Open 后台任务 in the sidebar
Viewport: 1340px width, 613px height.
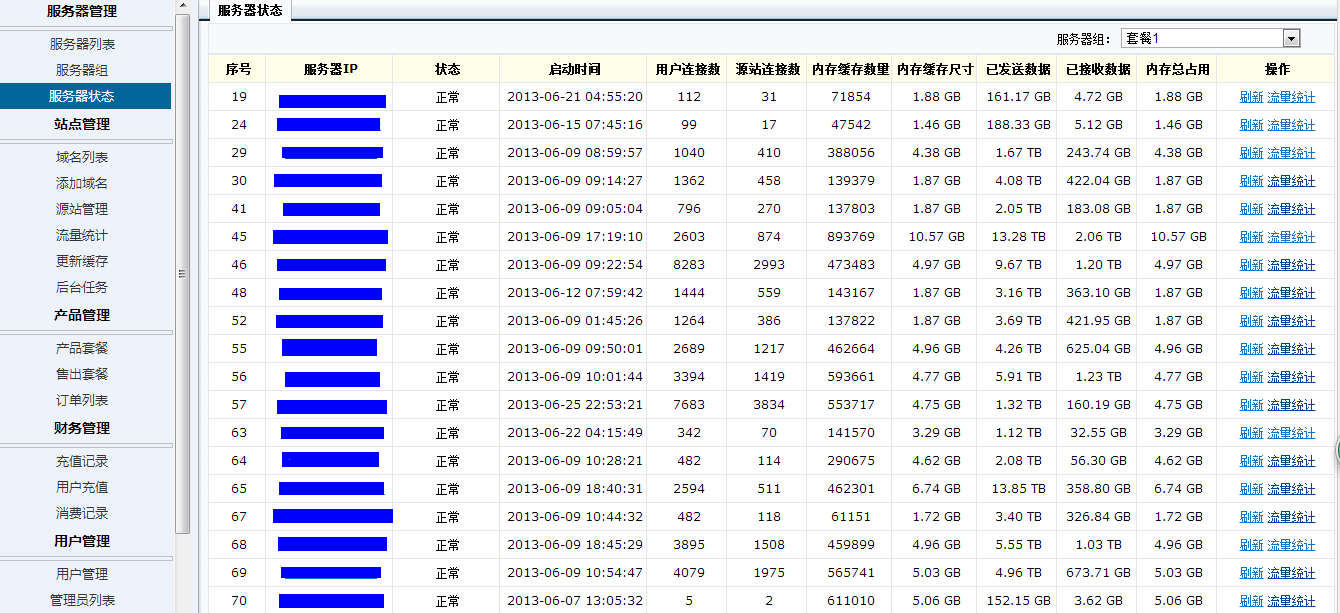(x=82, y=287)
